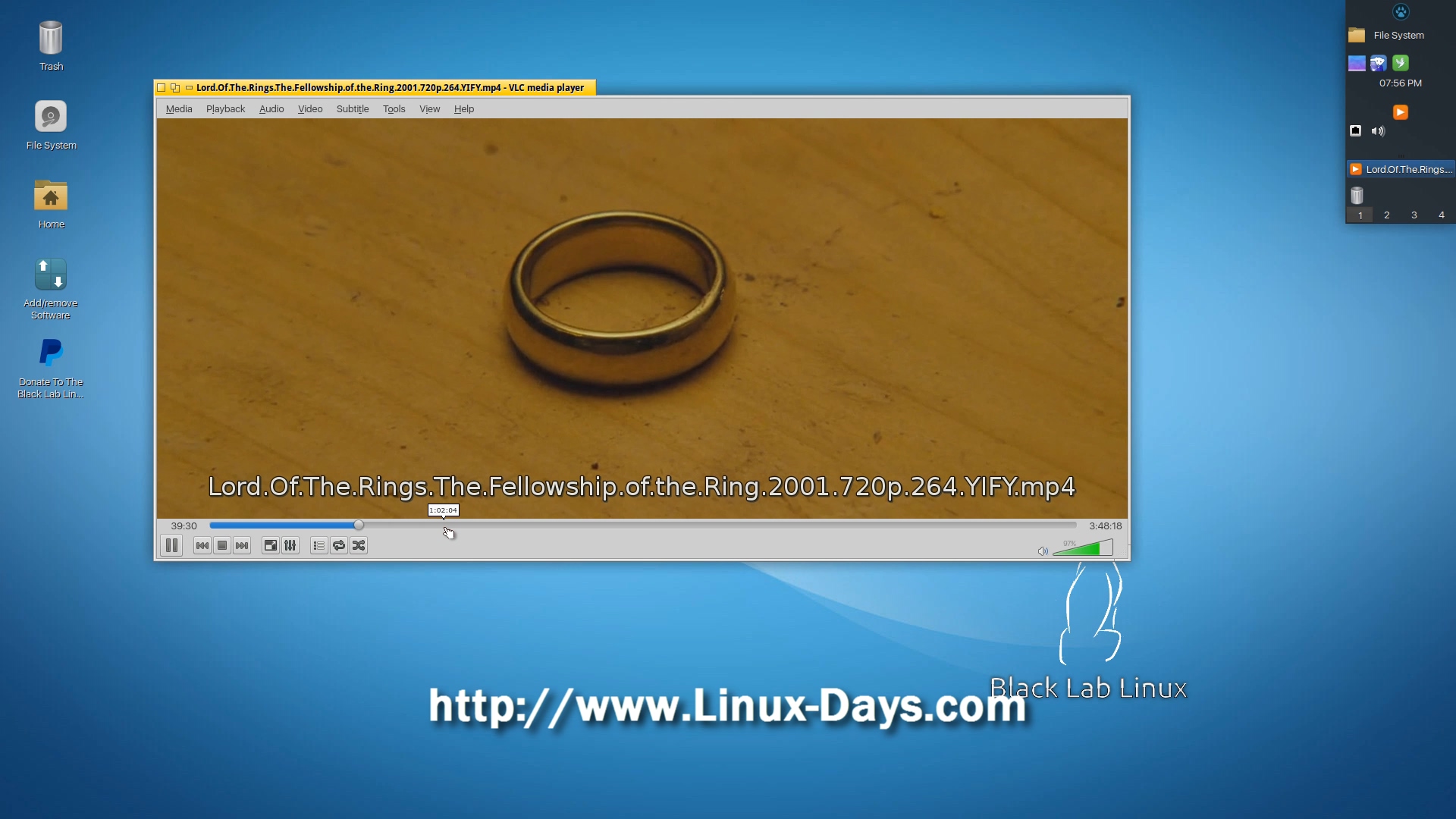Open extended settings and effects
The image size is (1456, 819).
290,545
